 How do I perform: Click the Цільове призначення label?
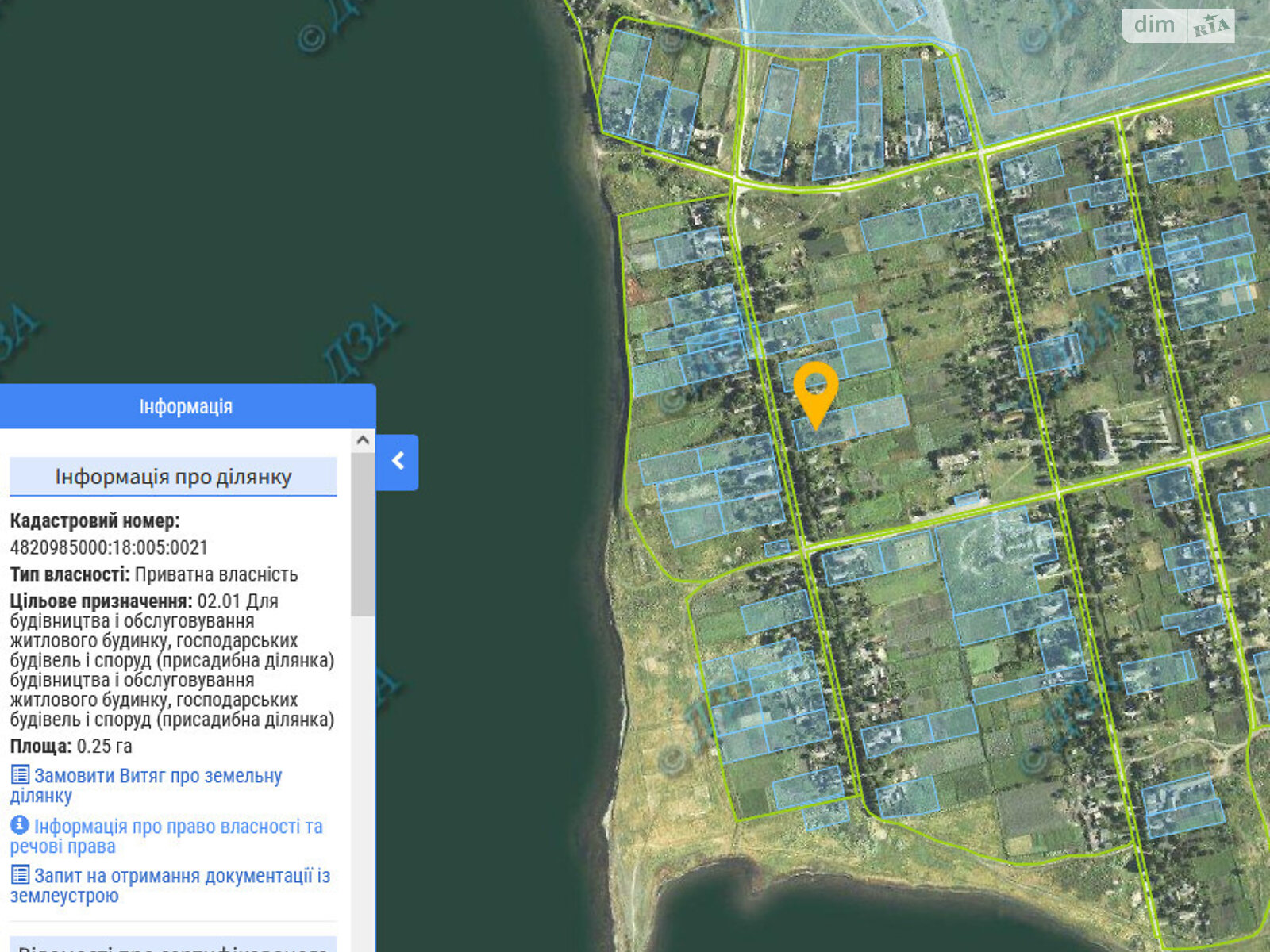101,601
